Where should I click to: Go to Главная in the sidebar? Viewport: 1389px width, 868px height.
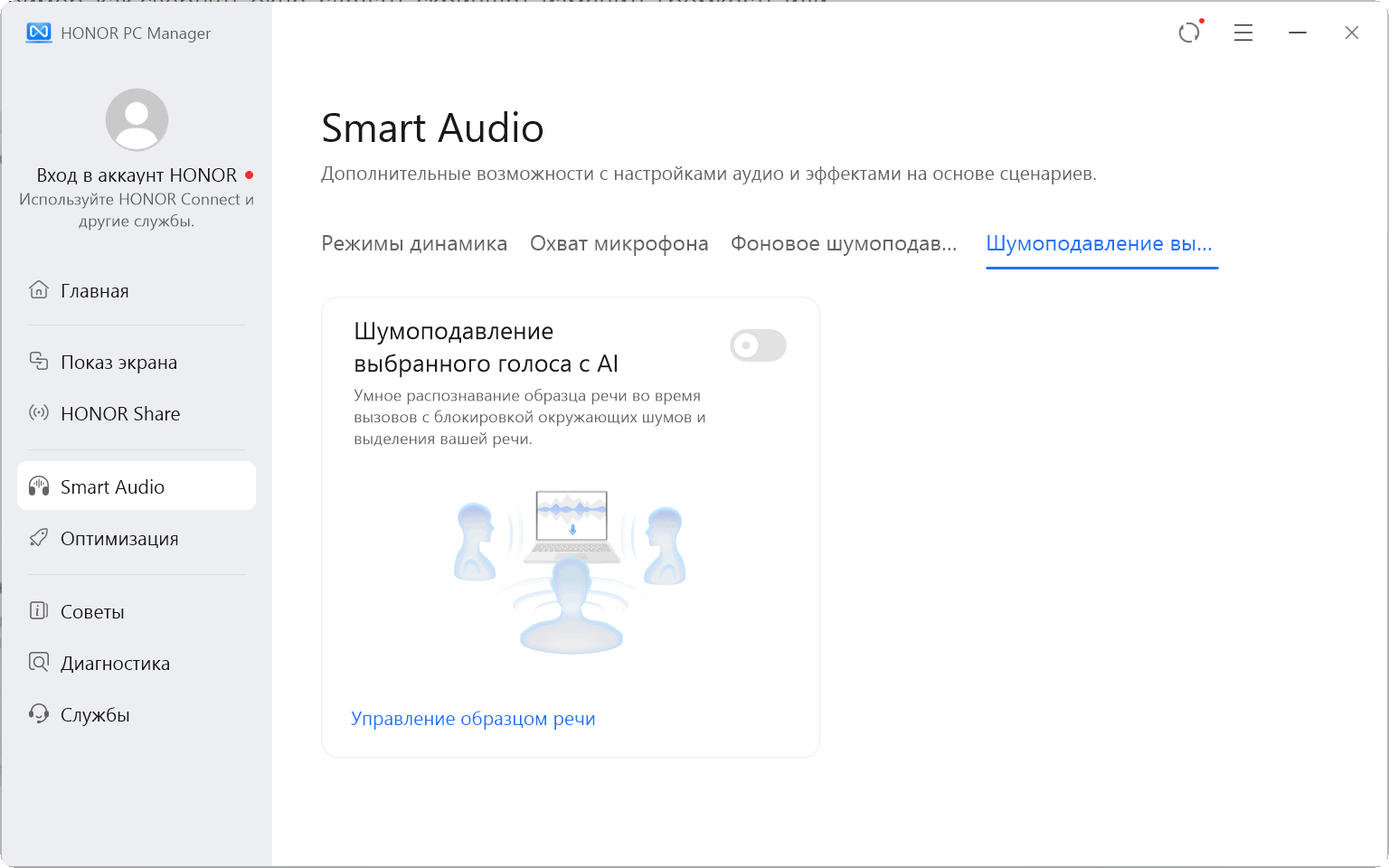coord(137,290)
